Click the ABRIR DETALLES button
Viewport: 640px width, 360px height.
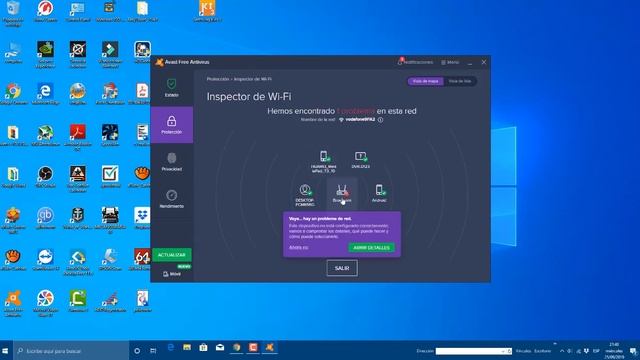point(371,248)
